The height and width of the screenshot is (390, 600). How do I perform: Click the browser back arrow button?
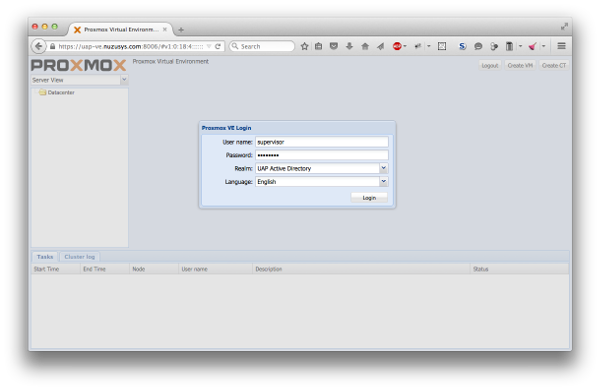39,46
